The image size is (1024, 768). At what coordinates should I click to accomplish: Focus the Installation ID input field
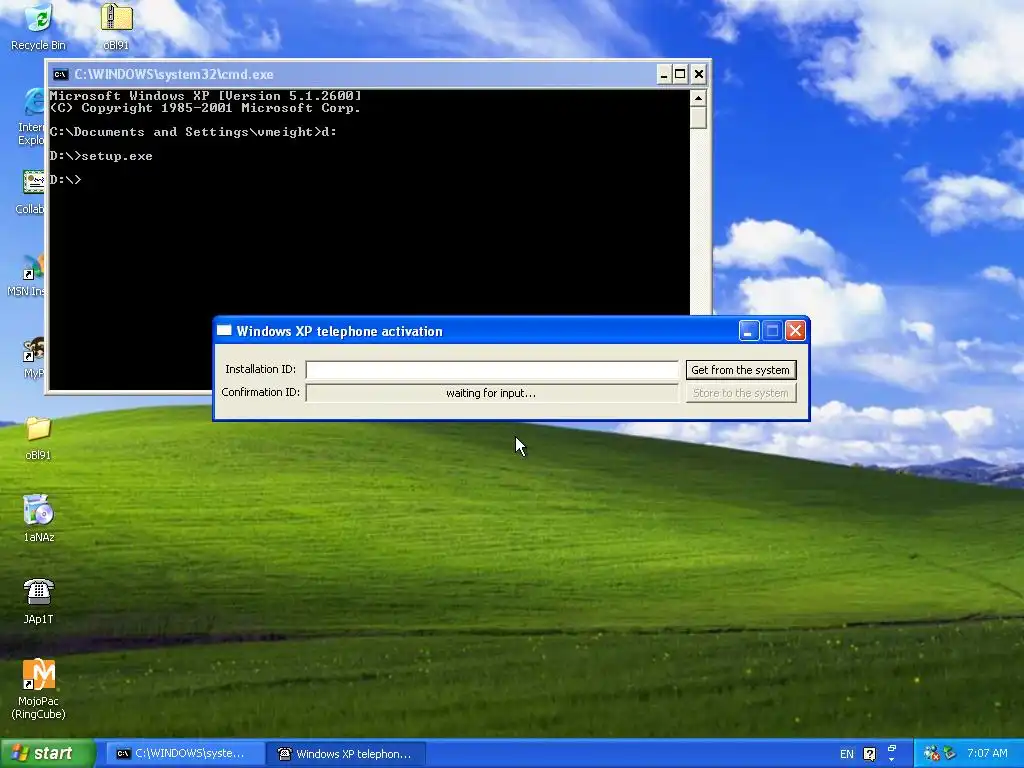492,370
